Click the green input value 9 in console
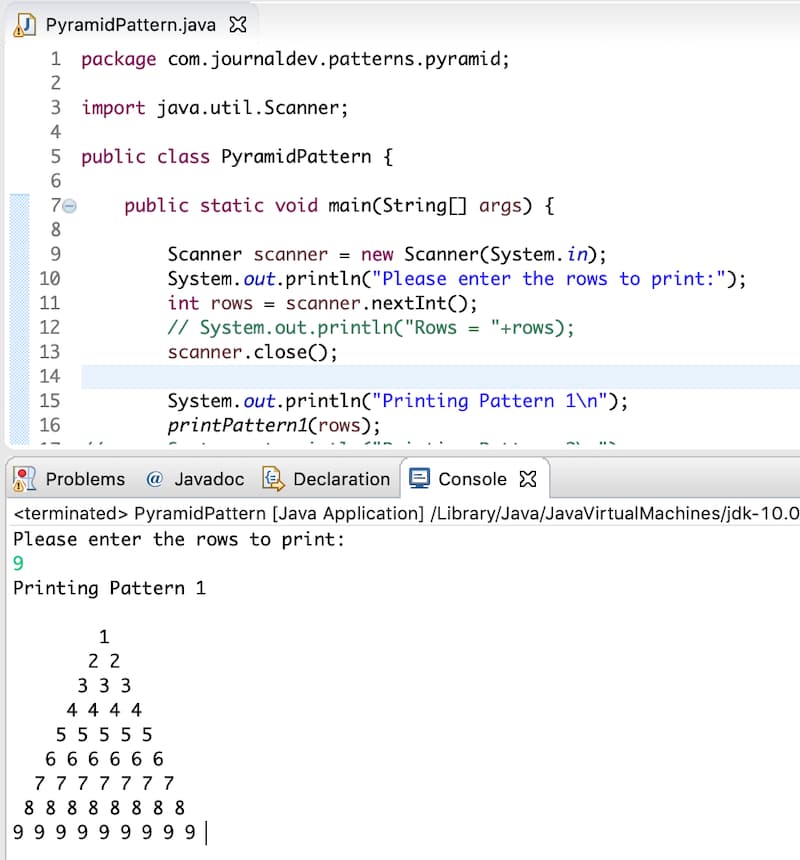 click(18, 563)
